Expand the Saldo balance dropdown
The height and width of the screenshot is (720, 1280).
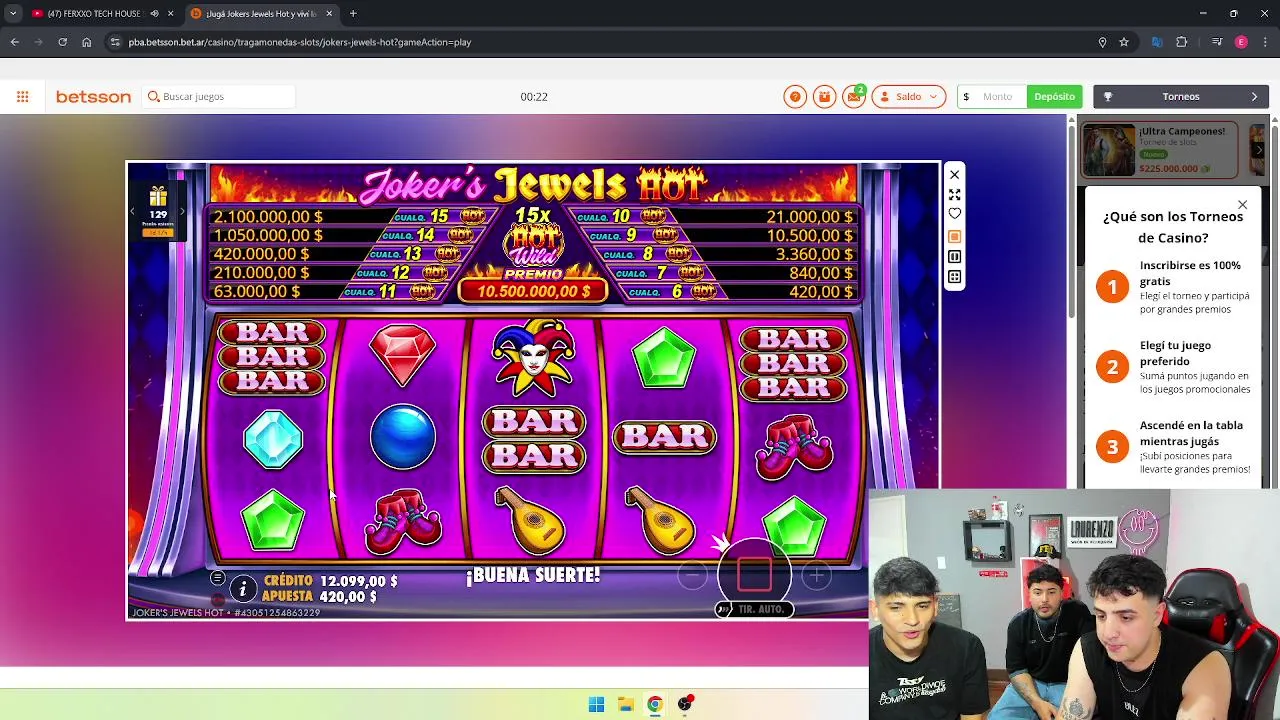click(908, 97)
